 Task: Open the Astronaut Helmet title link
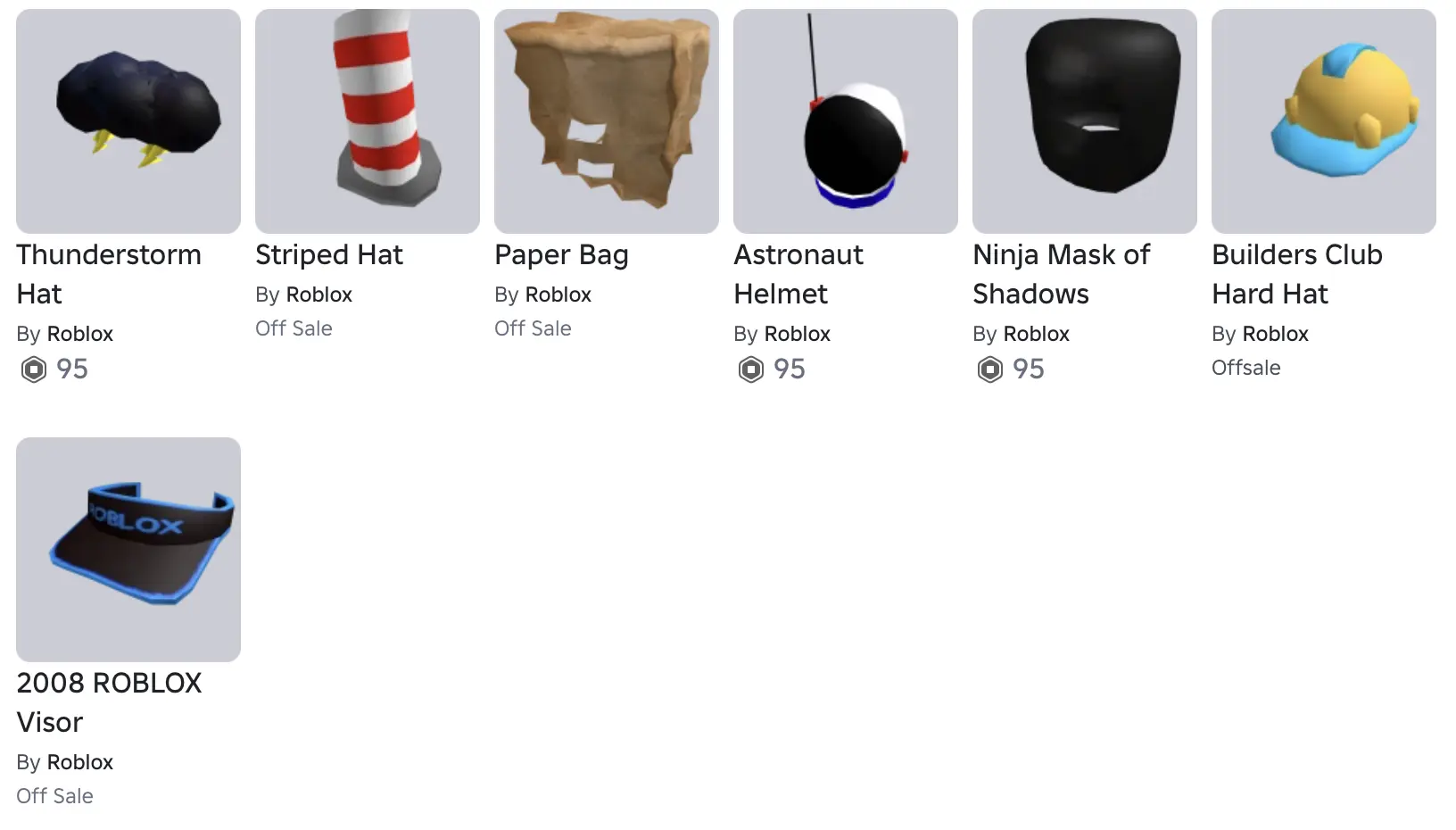(798, 274)
